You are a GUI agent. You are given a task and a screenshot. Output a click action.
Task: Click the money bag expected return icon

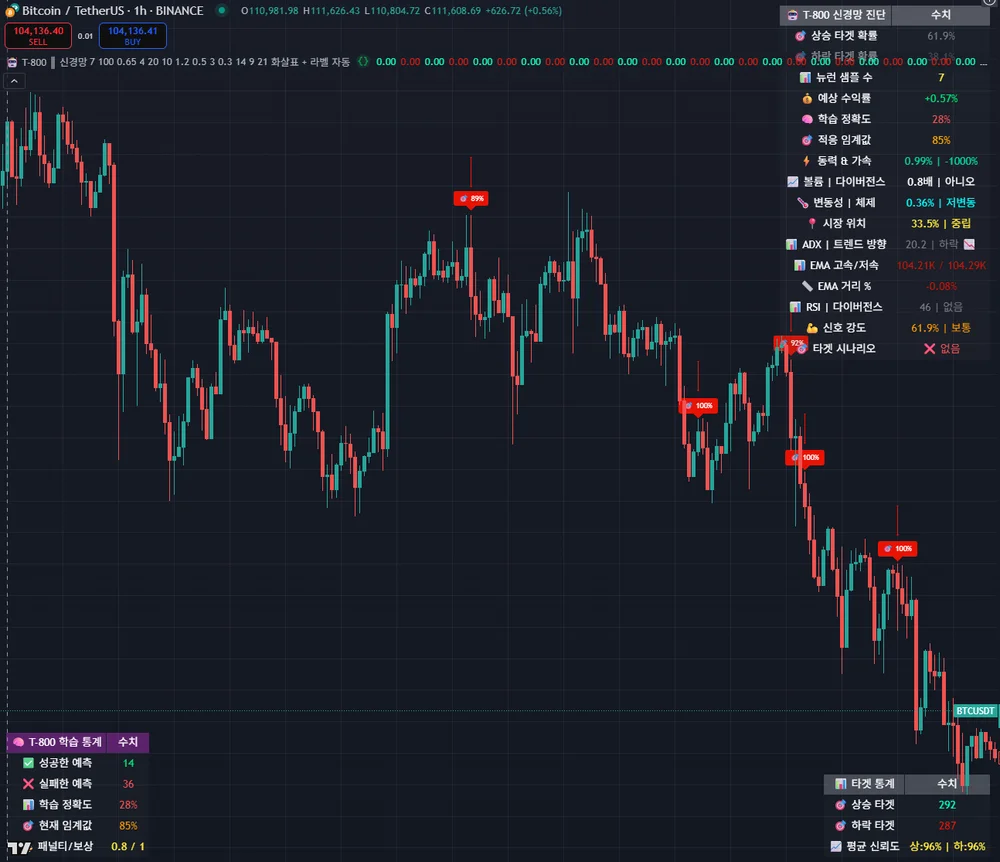click(807, 98)
